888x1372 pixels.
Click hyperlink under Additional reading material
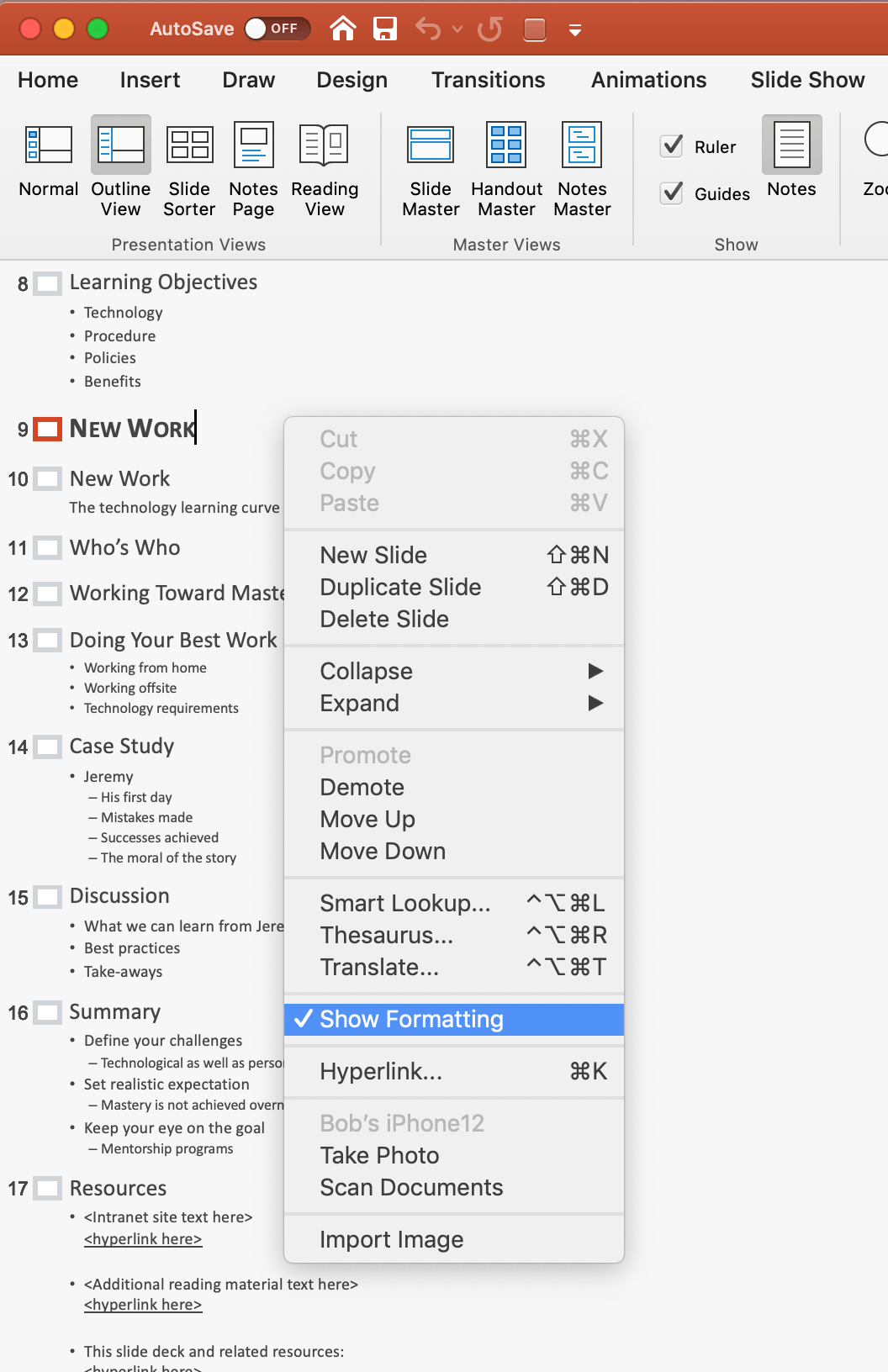pyautogui.click(x=143, y=1305)
